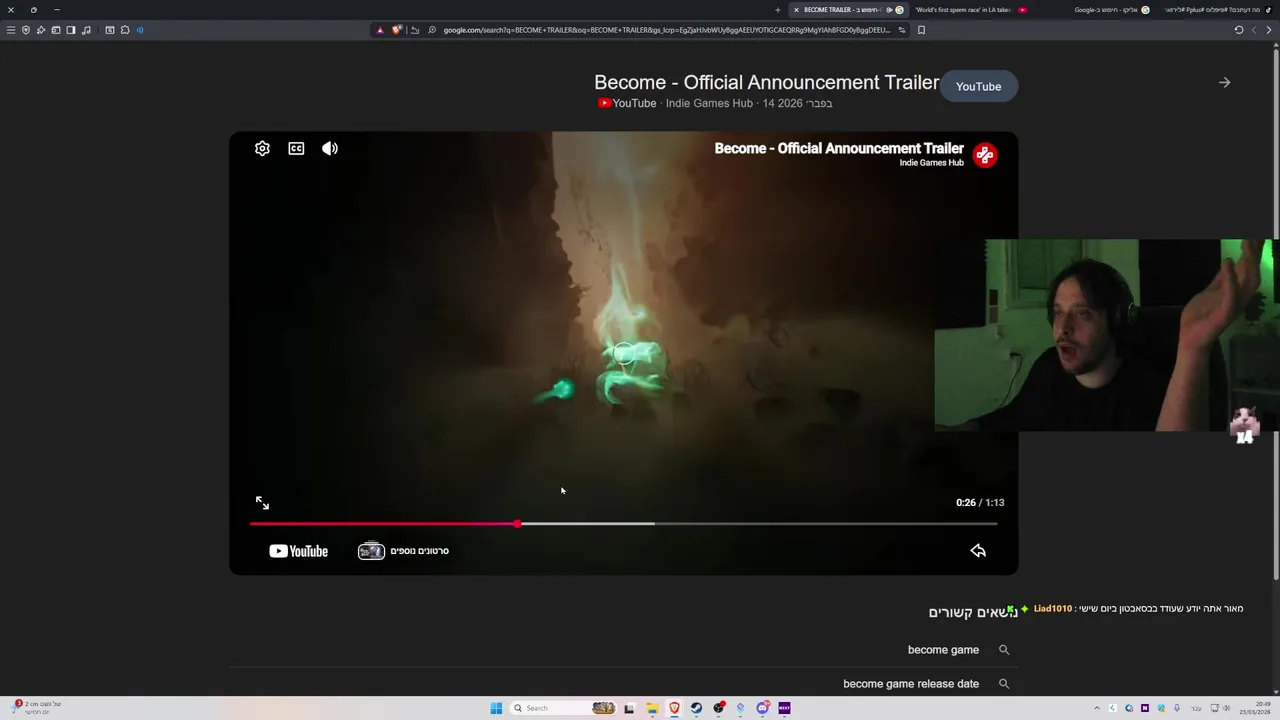This screenshot has width=1280, height=720.
Task: Switch to the TikTok tab
Action: tap(1218, 10)
